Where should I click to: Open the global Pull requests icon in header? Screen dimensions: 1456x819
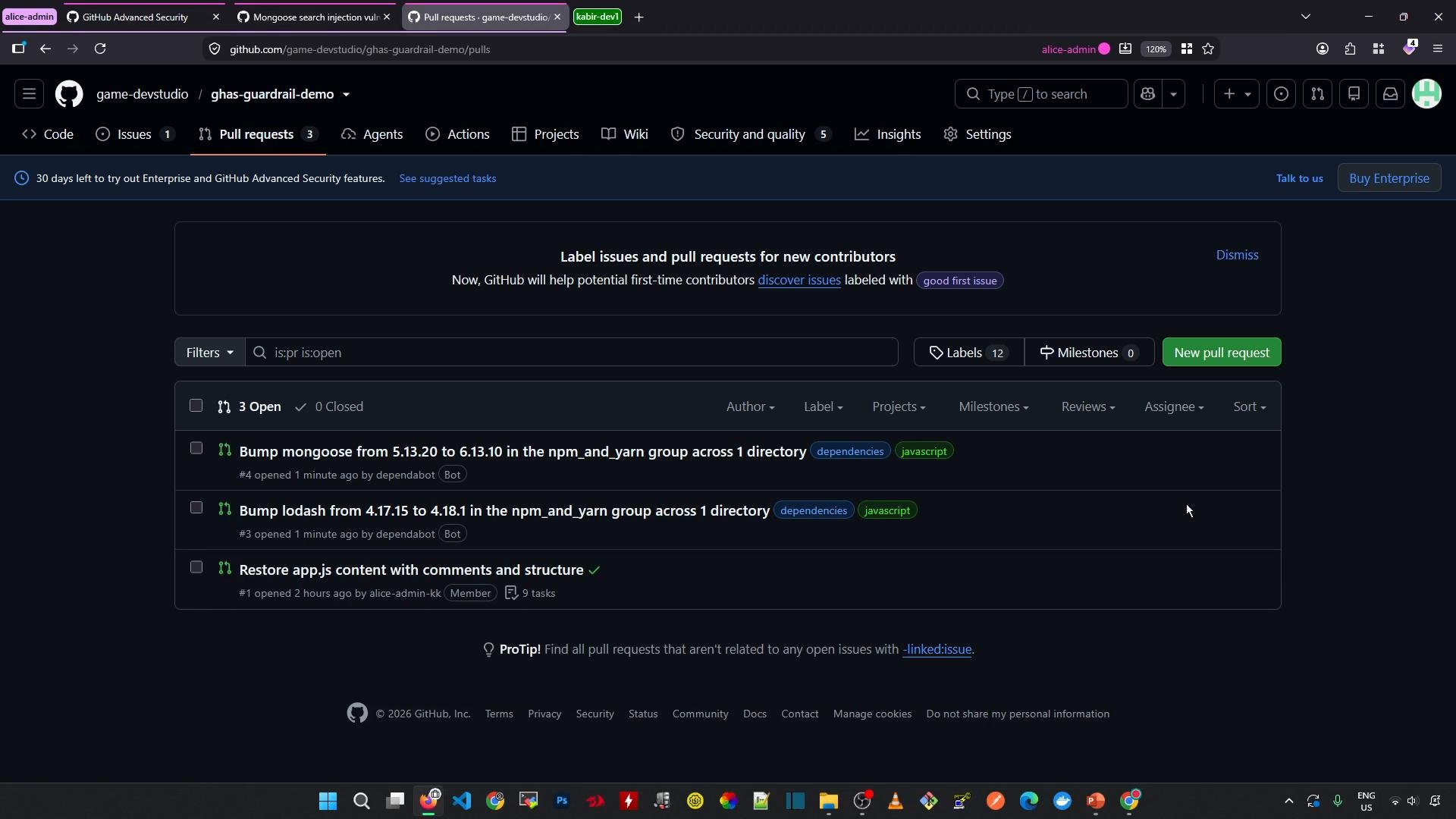[1317, 94]
